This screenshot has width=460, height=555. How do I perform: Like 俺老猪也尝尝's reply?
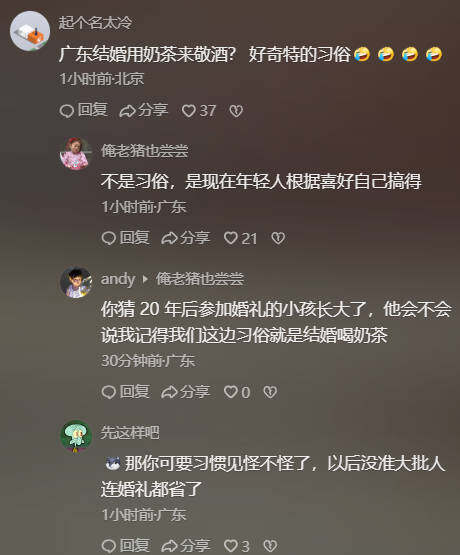pos(240,238)
